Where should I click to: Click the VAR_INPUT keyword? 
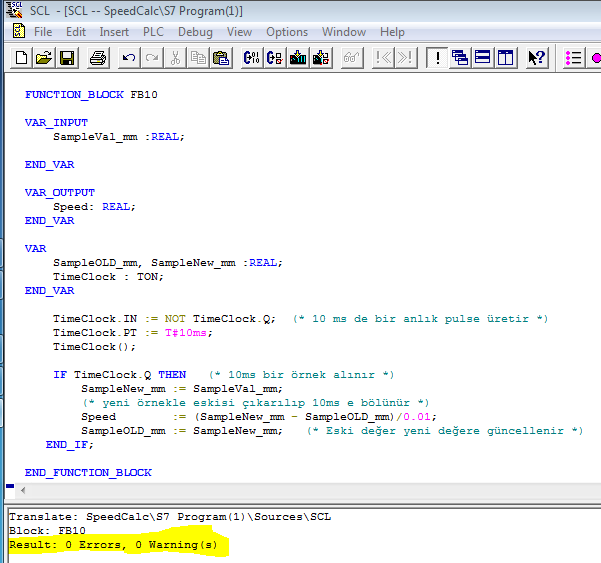[x=56, y=123]
